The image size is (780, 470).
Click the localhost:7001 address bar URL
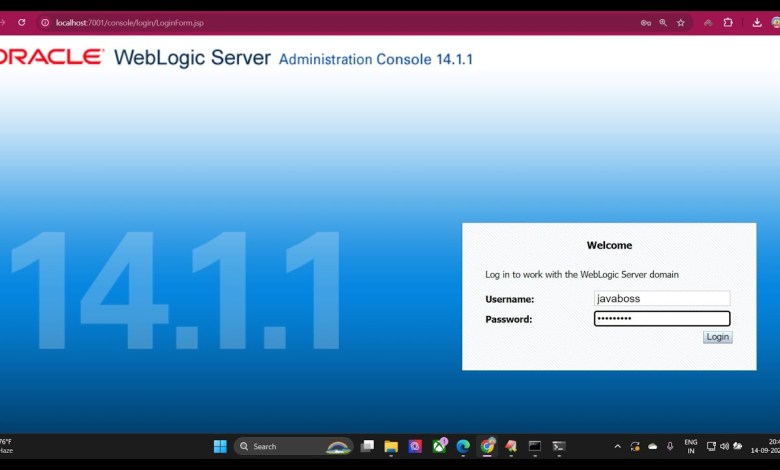tap(129, 23)
